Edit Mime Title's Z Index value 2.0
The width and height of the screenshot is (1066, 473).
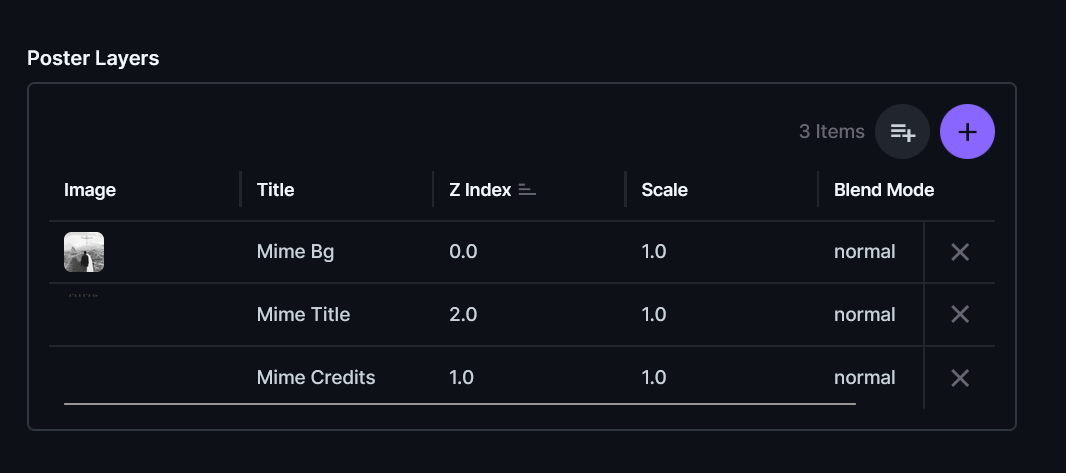464,315
